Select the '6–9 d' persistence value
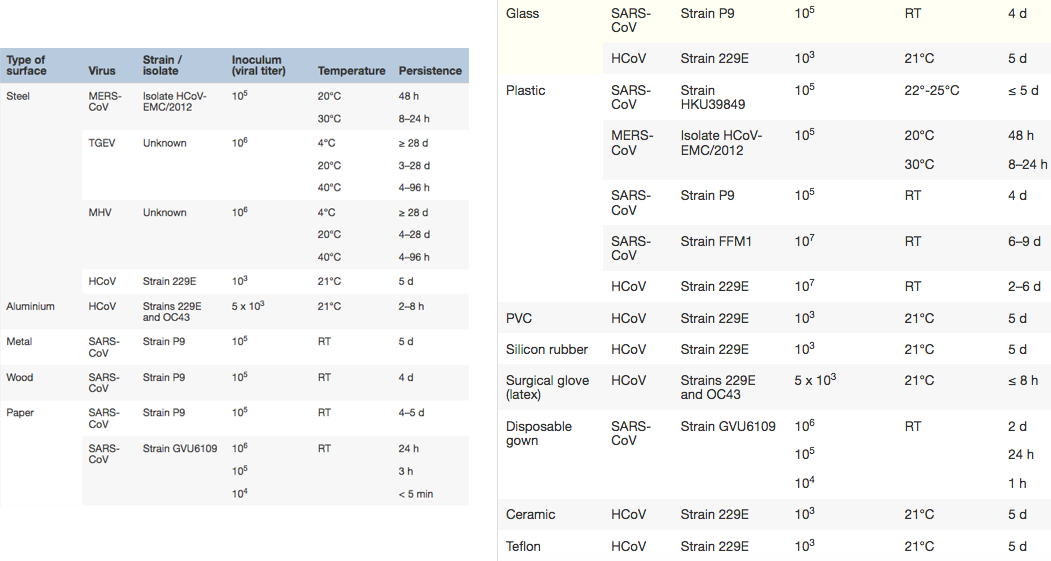Viewport: 1051px width, 561px height. click(1024, 241)
